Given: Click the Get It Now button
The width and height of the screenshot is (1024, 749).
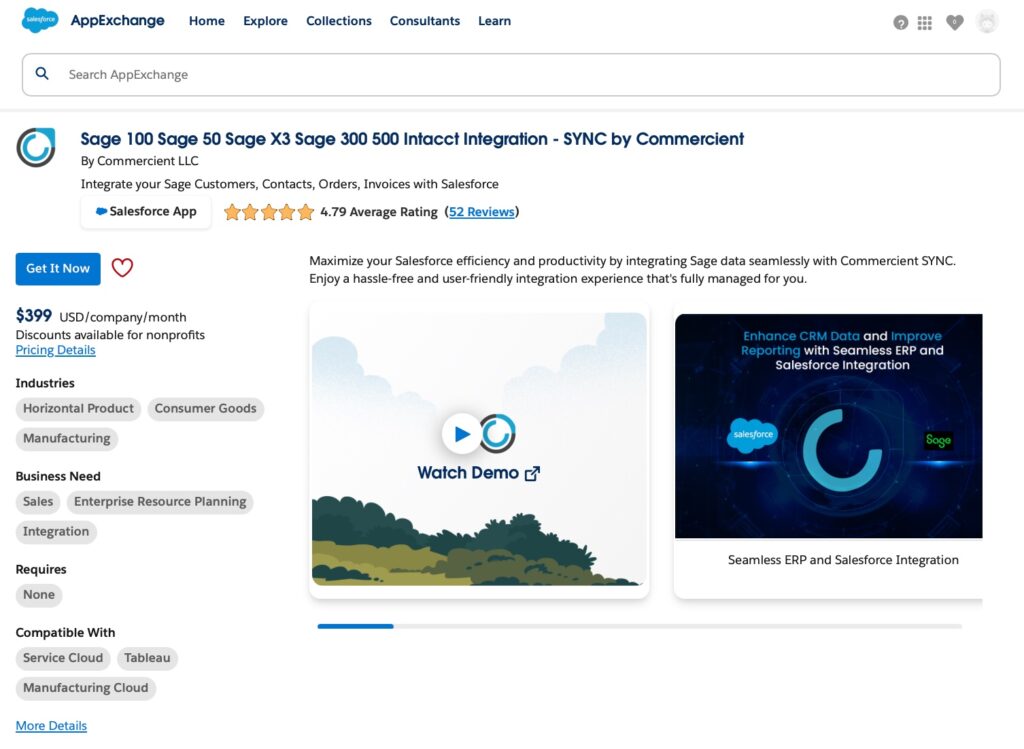Looking at the screenshot, I should pyautogui.click(x=58, y=268).
